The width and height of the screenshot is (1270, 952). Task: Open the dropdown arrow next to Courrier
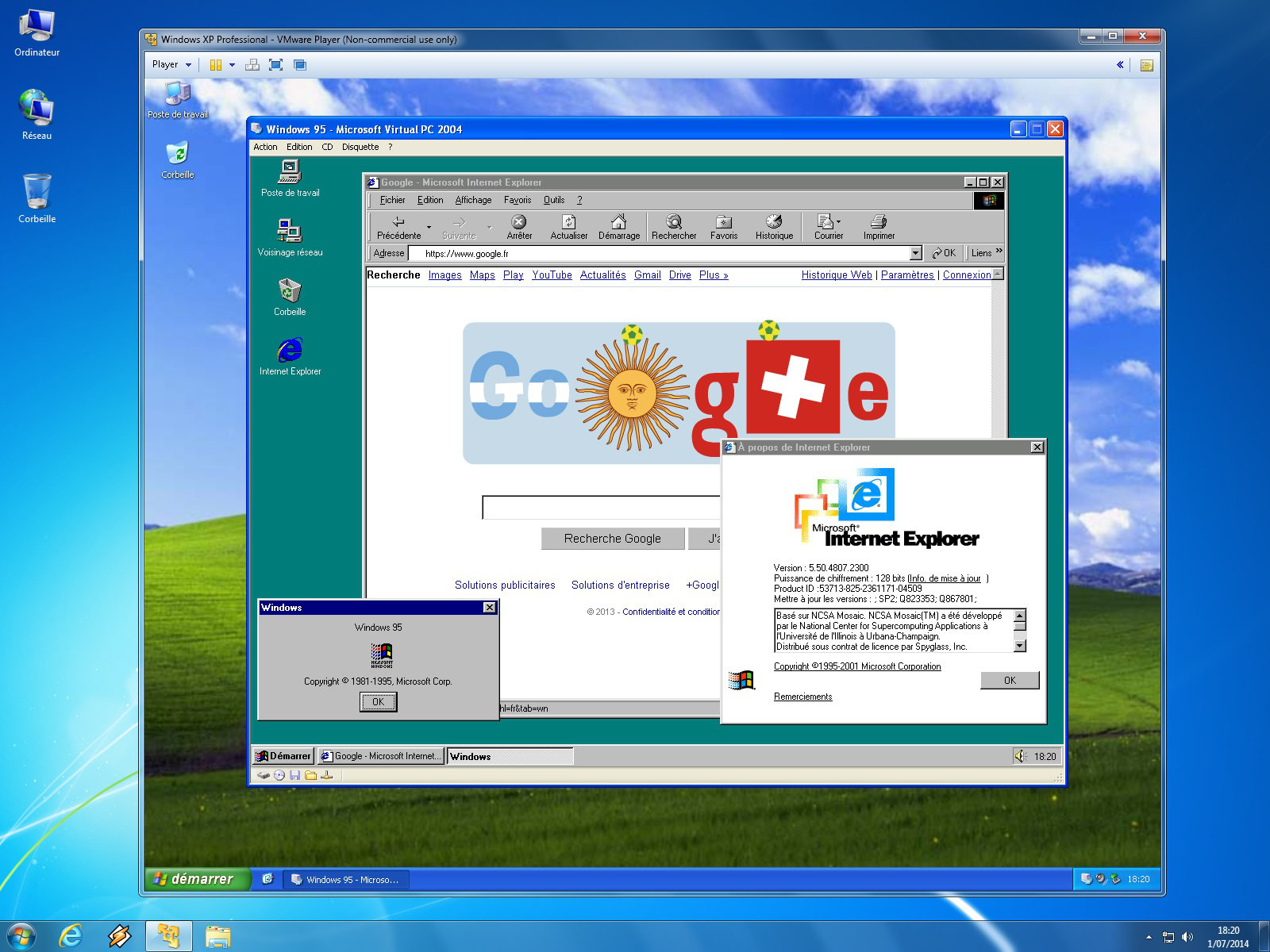[838, 222]
